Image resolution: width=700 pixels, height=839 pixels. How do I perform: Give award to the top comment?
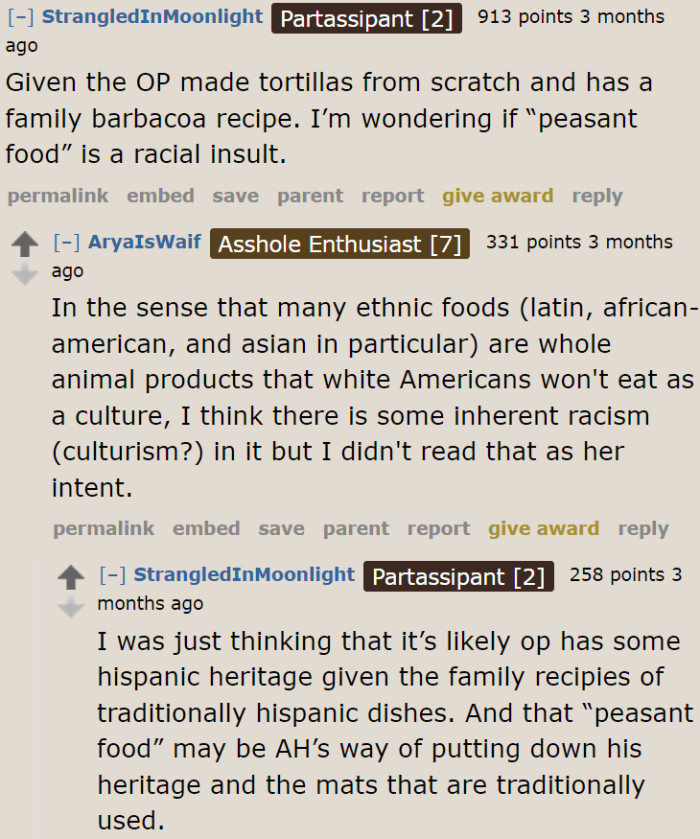[497, 196]
